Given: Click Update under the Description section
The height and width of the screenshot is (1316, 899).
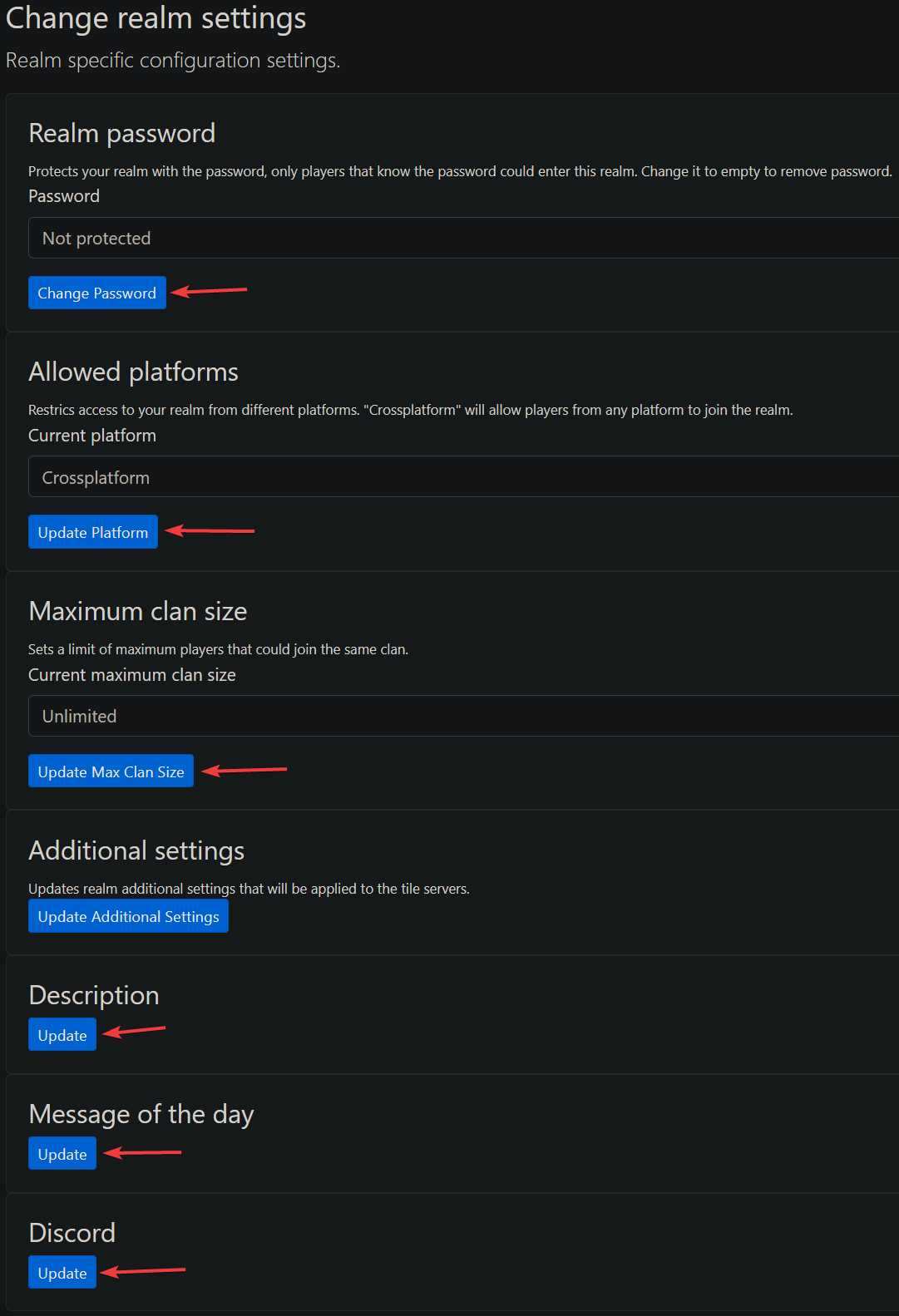Looking at the screenshot, I should 62,1035.
